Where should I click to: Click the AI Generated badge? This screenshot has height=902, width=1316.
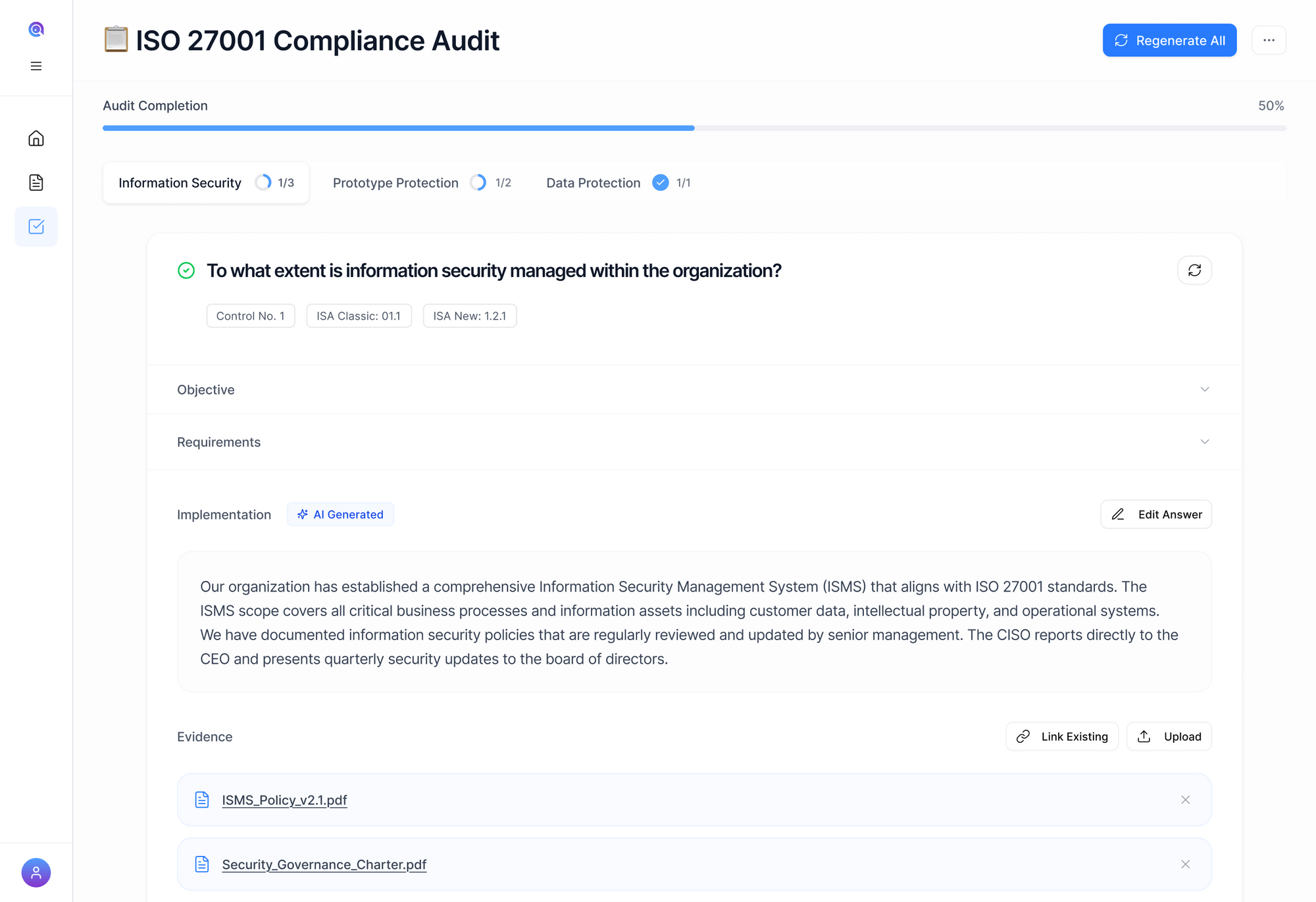[x=340, y=514]
